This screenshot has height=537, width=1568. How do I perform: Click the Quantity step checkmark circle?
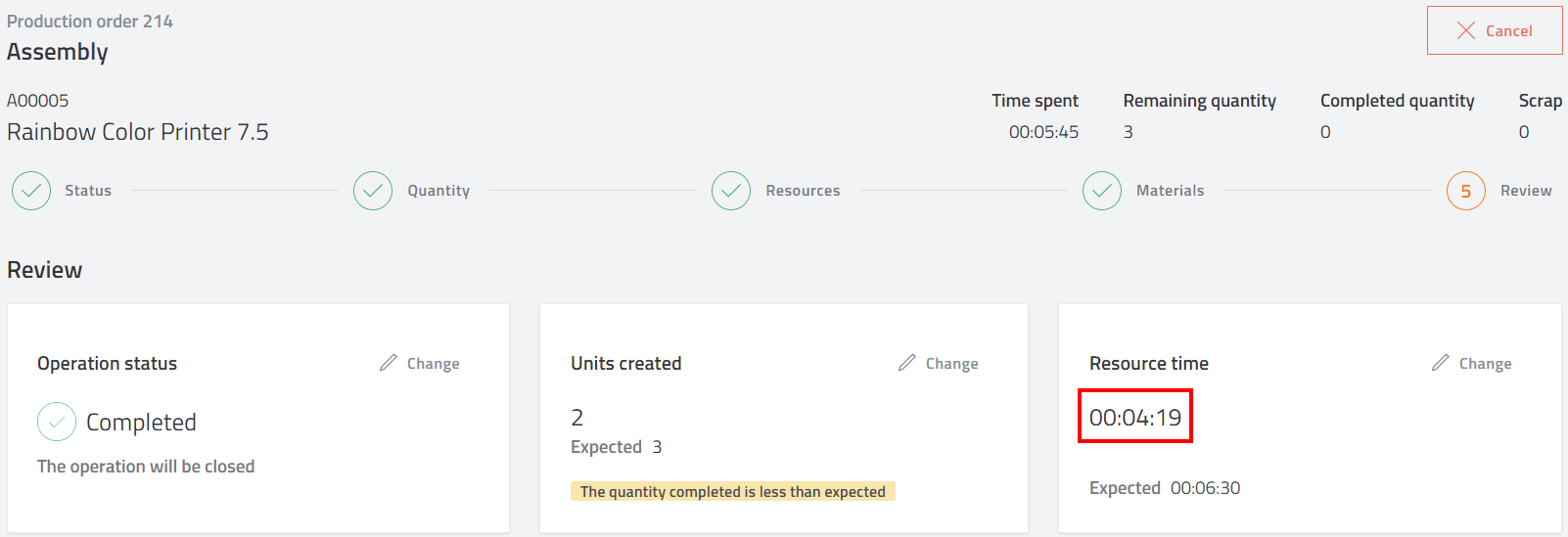[373, 191]
